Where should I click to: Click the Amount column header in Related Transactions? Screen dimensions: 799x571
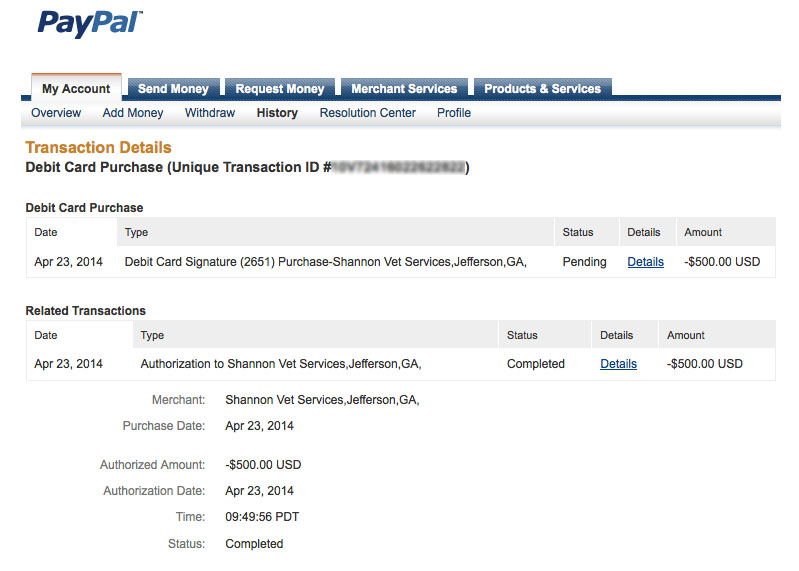tap(686, 335)
